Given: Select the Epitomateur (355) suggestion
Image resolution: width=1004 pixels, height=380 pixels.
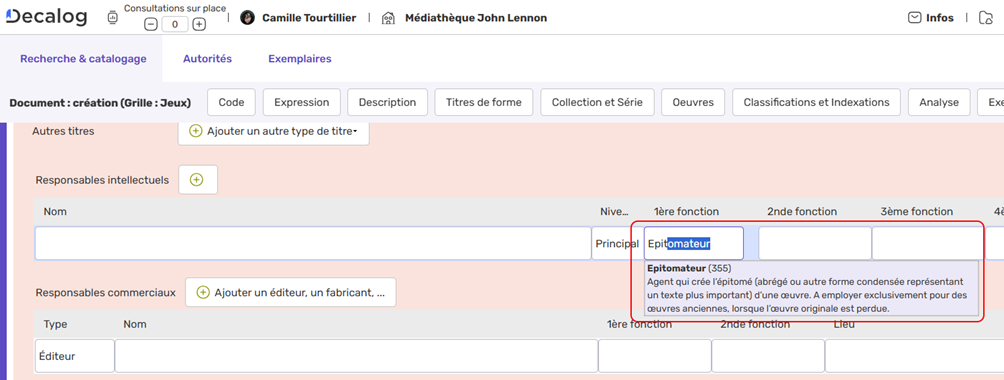Looking at the screenshot, I should pos(811,288).
